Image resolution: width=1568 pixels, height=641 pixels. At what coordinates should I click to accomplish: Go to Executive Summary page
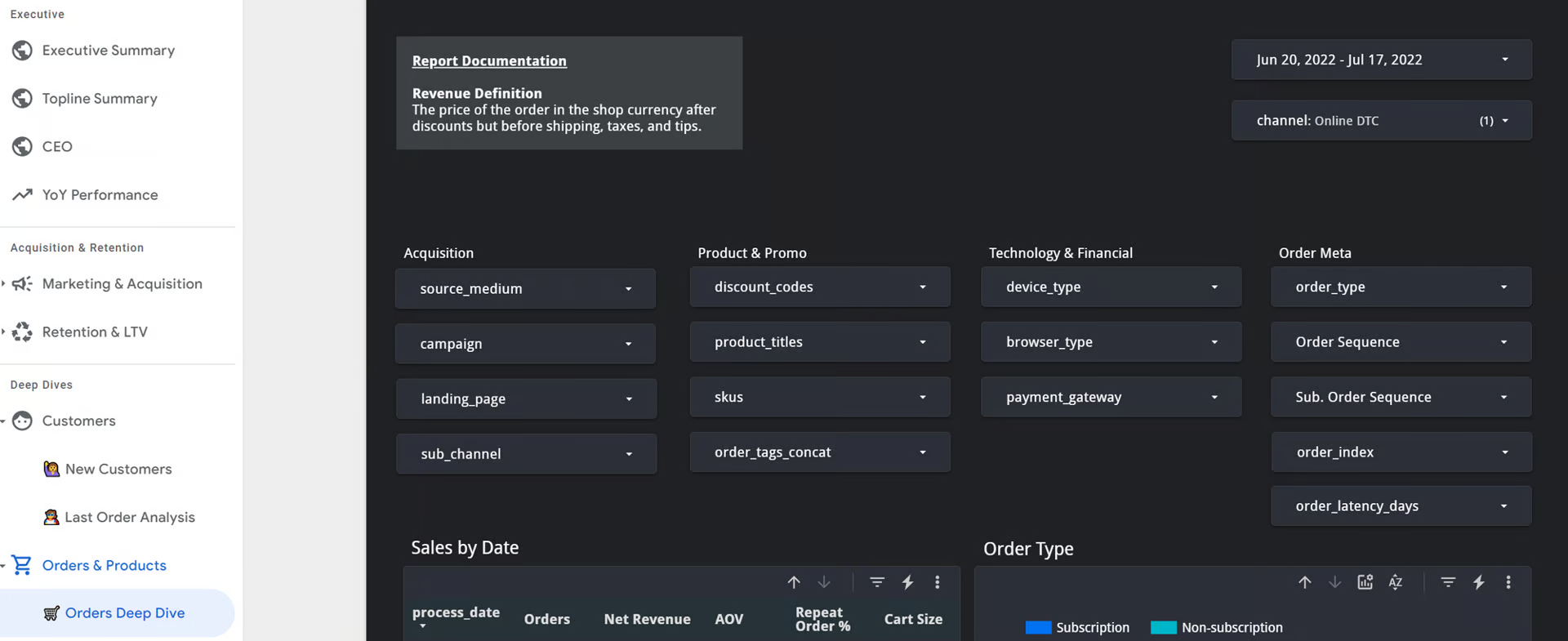tap(108, 51)
